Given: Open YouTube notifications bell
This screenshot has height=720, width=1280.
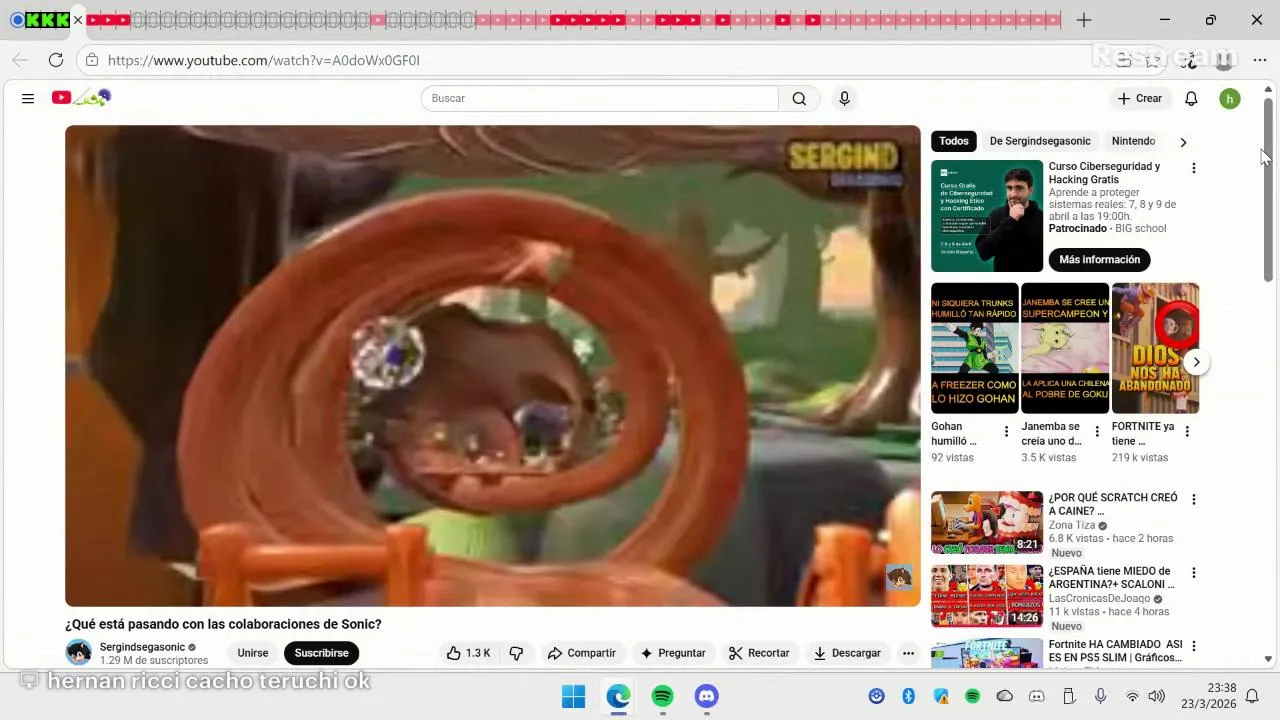Looking at the screenshot, I should (1191, 98).
